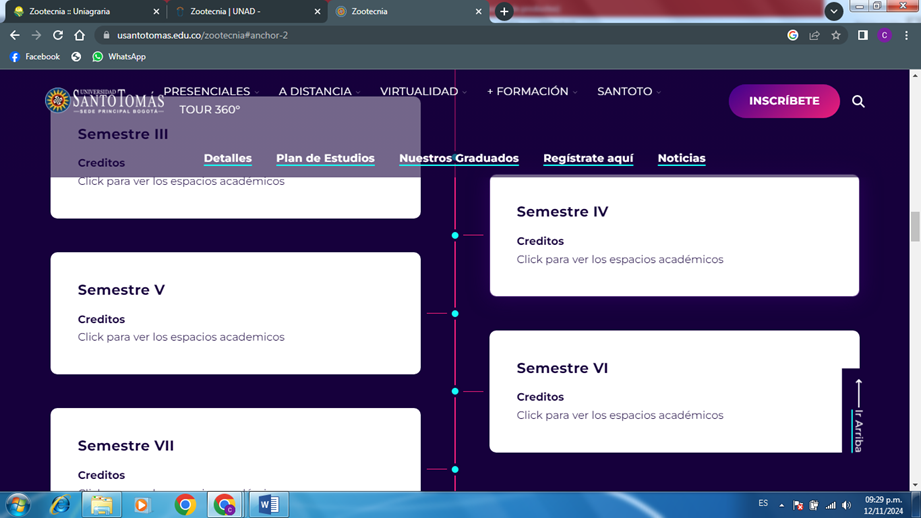921x518 pixels.
Task: Open a new browser tab
Action: point(504,12)
